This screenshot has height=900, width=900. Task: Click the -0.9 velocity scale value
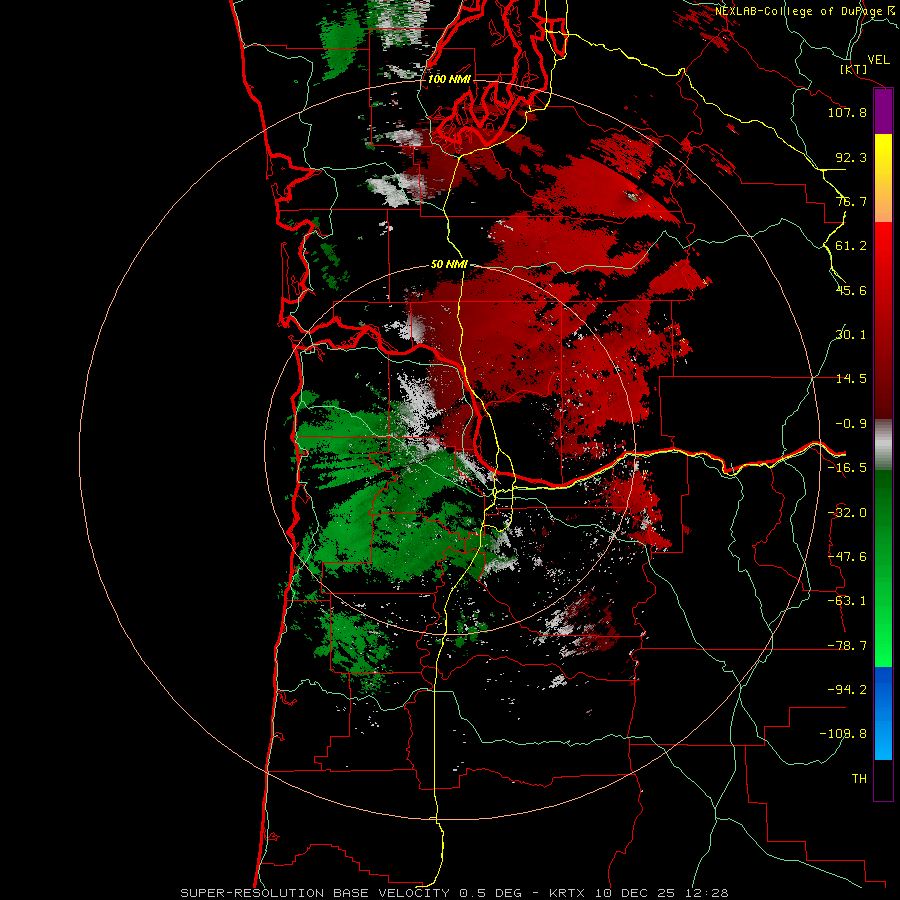(851, 424)
